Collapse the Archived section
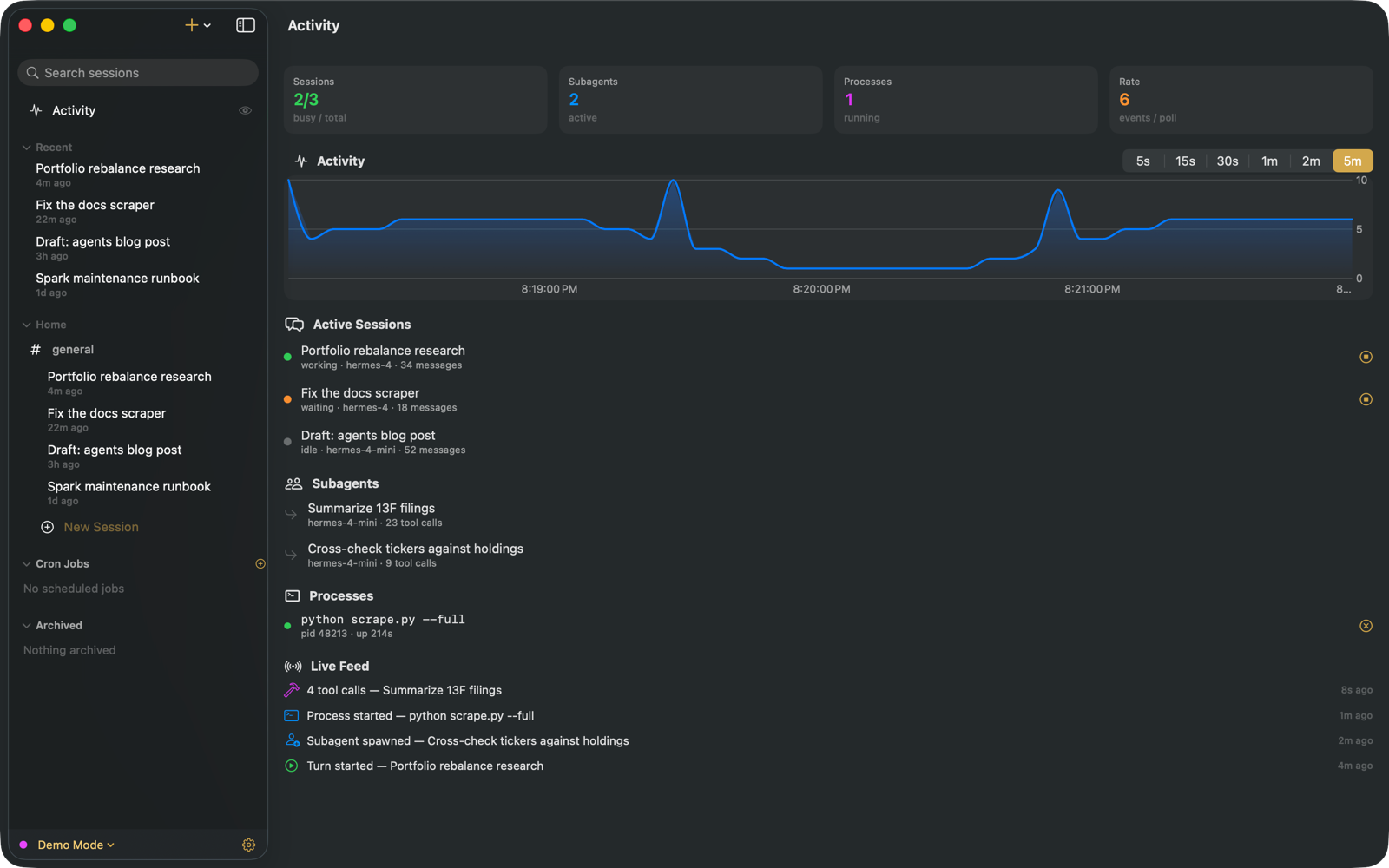 26,626
